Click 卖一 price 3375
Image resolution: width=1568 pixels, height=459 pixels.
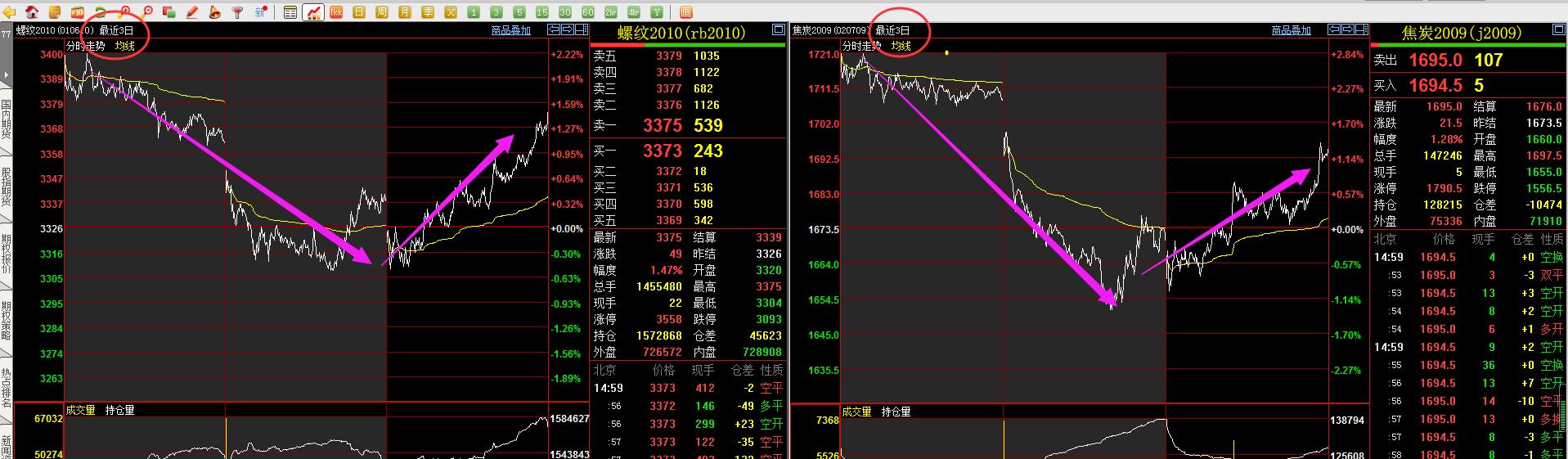663,125
